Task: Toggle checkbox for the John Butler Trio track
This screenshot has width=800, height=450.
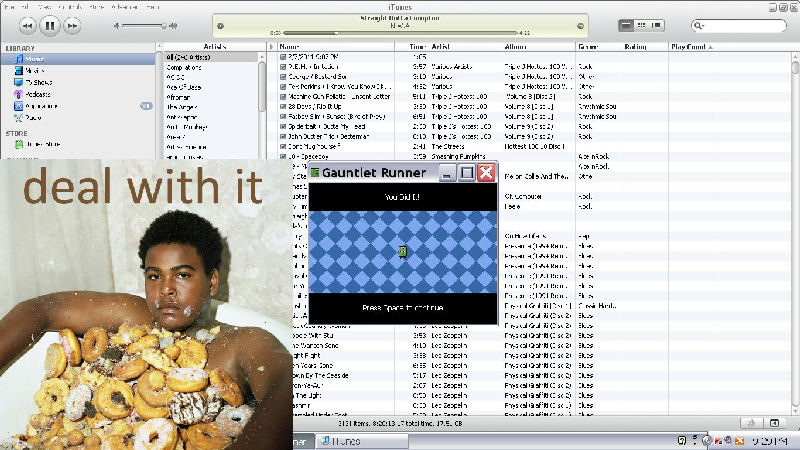Action: pyautogui.click(x=284, y=137)
